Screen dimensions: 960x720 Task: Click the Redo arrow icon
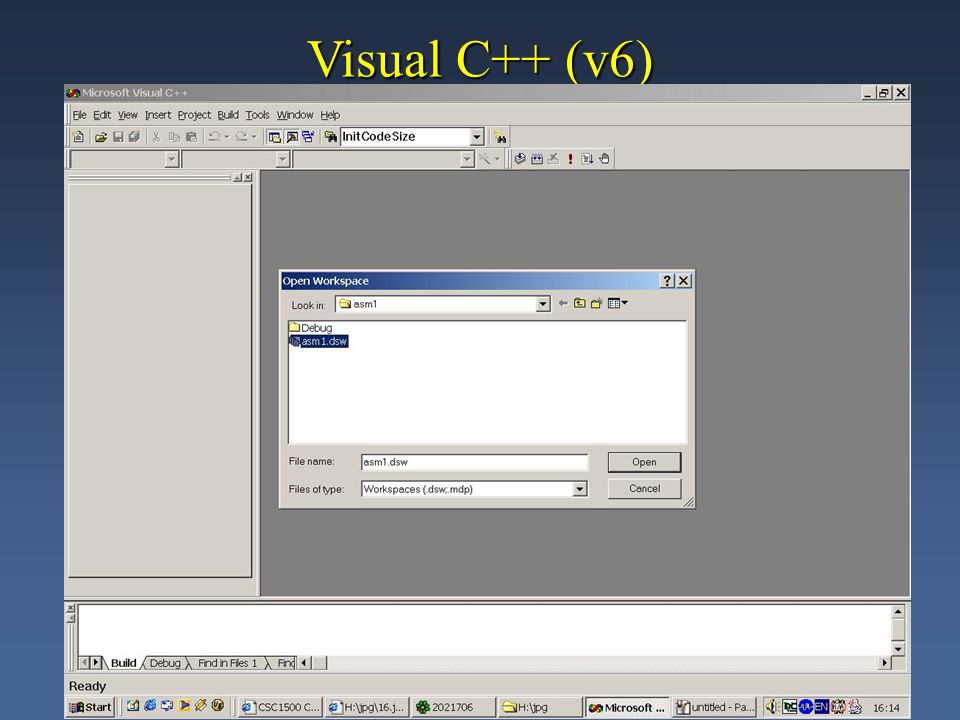click(x=241, y=137)
